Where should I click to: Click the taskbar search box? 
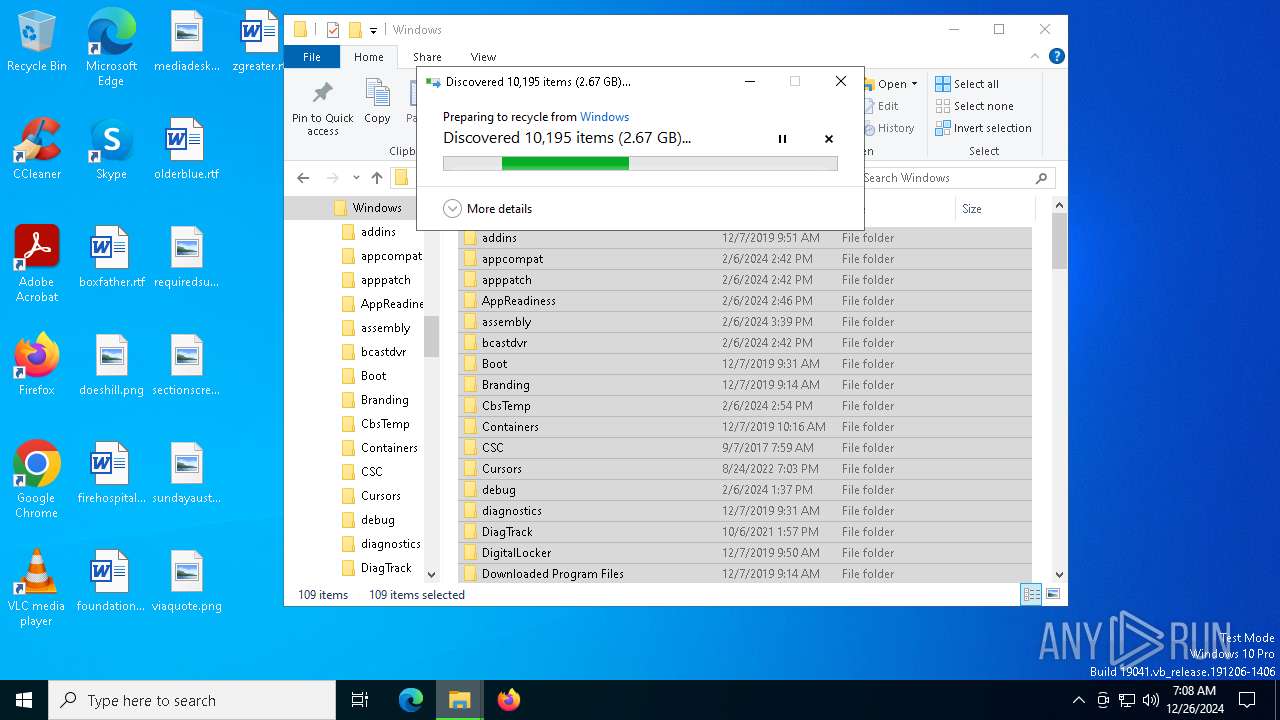coord(192,700)
